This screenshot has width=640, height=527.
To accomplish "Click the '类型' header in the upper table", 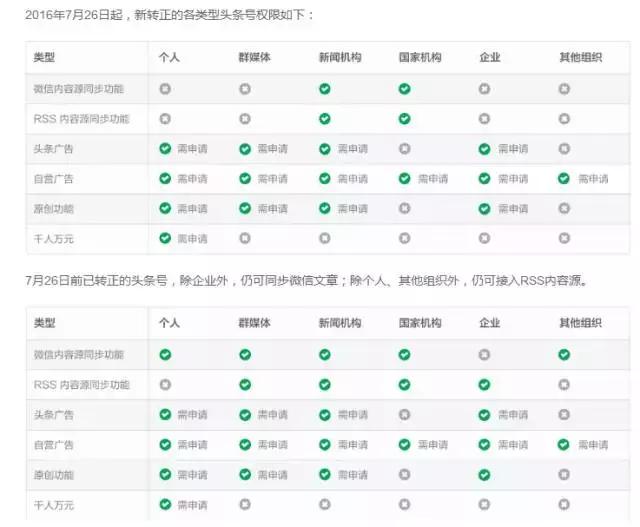I will tap(44, 57).
